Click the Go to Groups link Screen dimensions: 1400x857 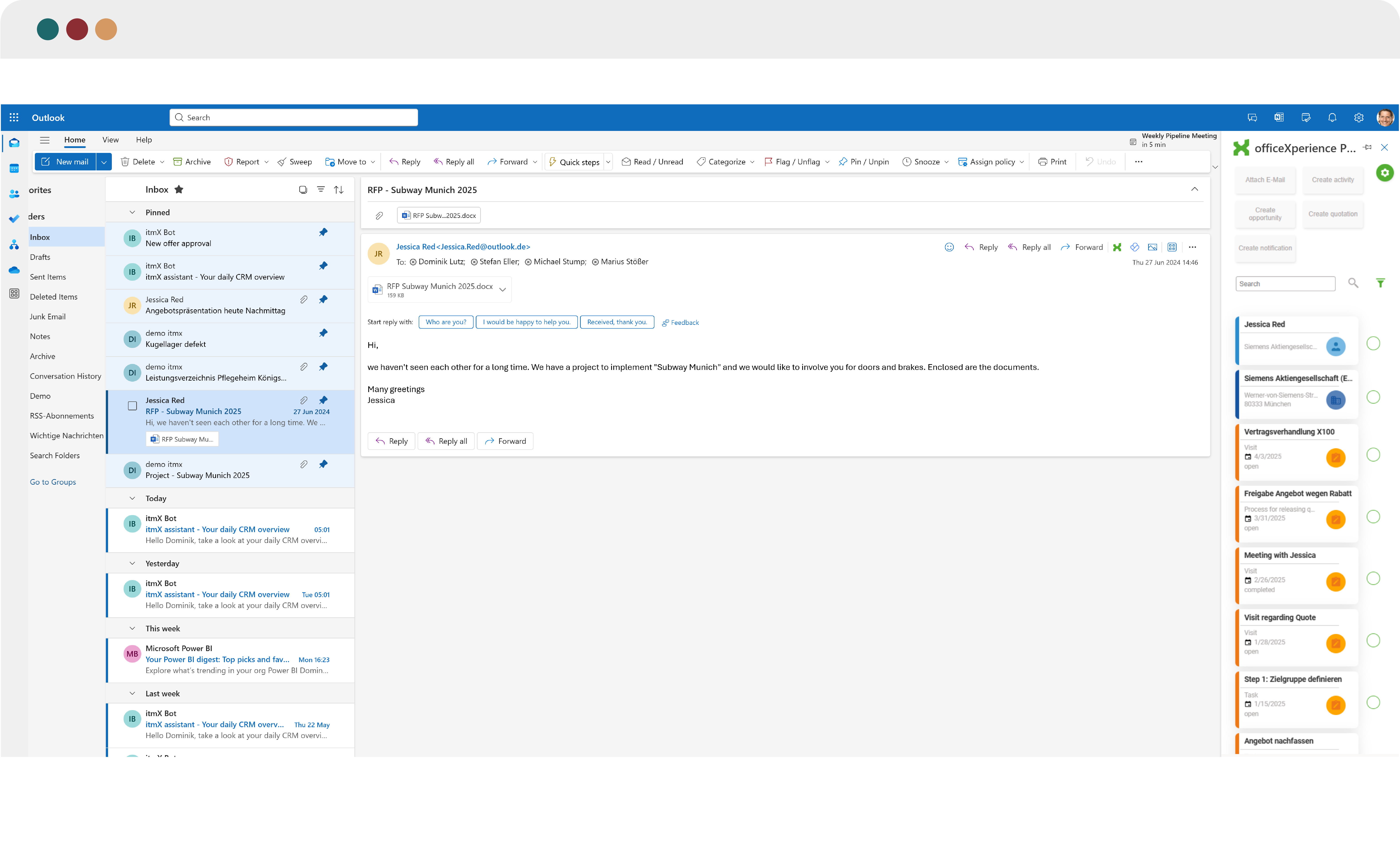53,482
